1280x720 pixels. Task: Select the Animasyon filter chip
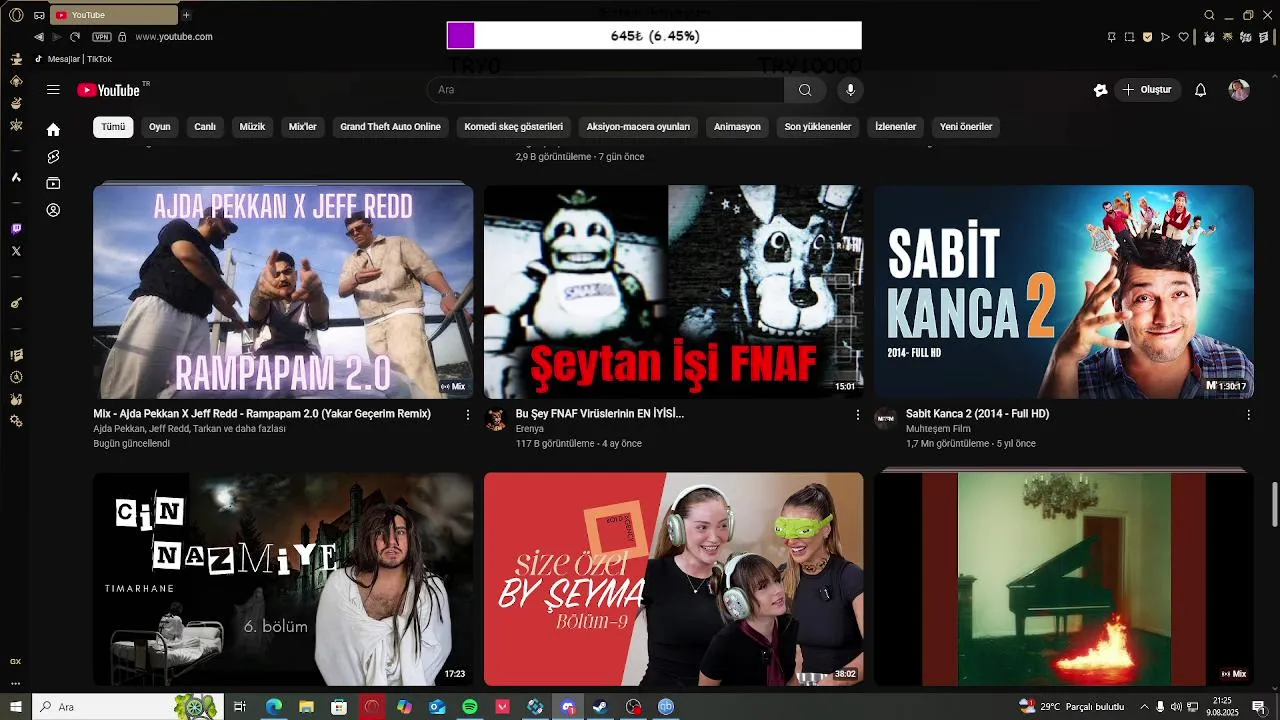click(737, 127)
